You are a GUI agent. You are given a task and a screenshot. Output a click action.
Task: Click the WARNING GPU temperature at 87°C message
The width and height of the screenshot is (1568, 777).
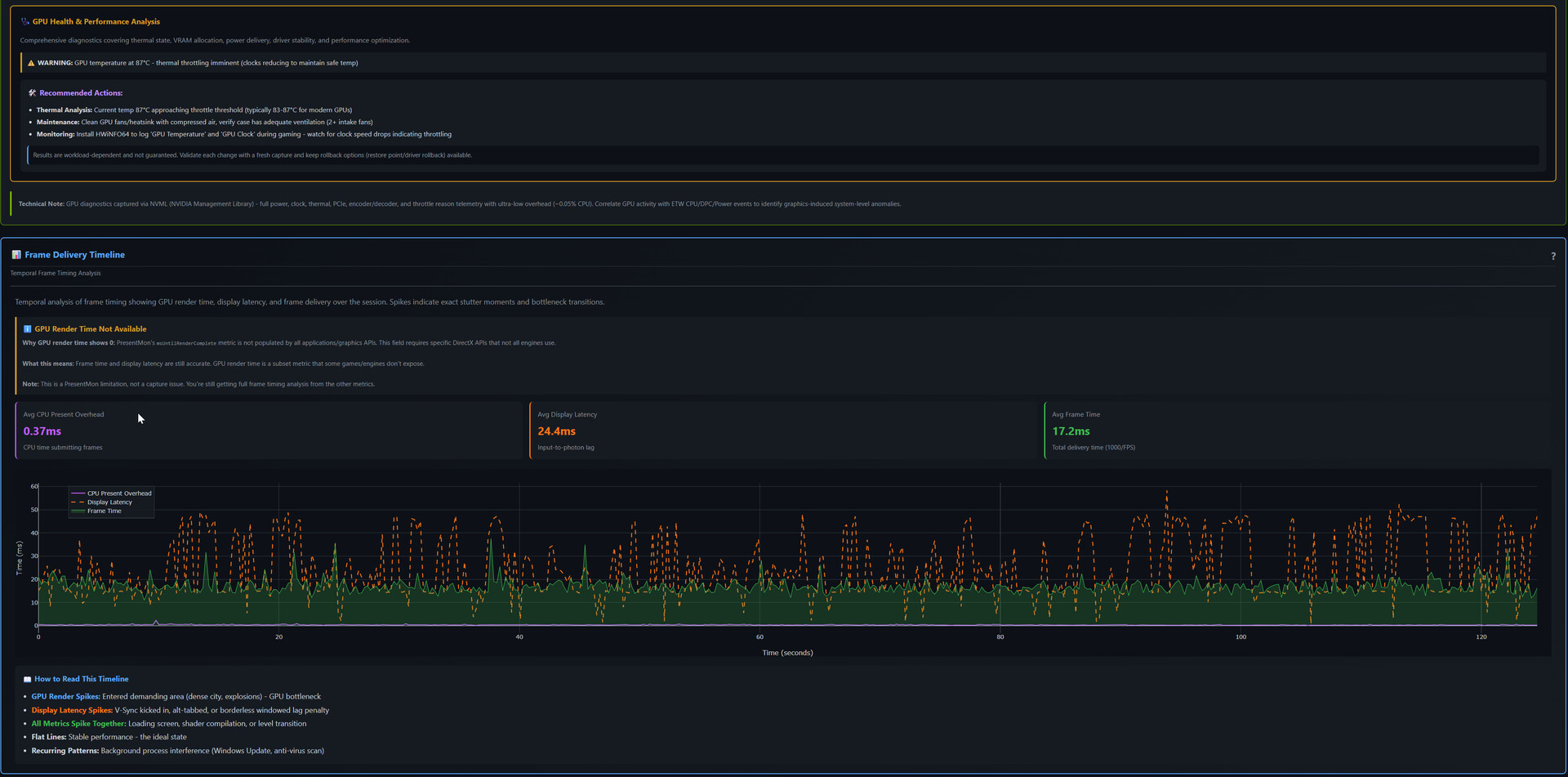198,63
